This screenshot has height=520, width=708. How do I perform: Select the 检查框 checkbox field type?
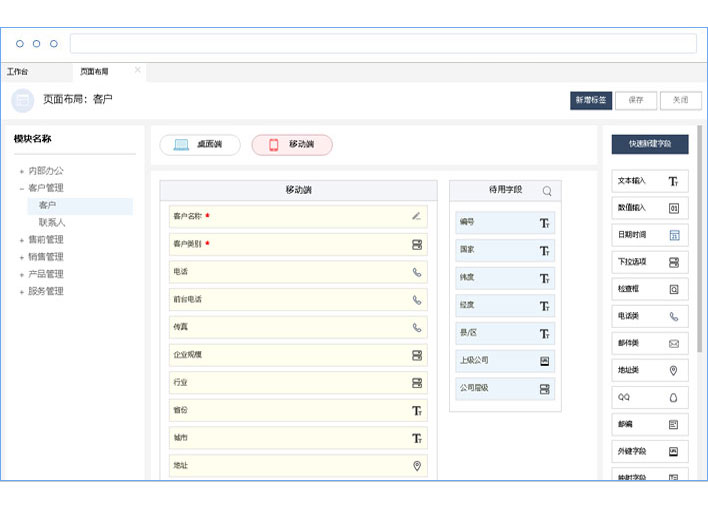pyautogui.click(x=650, y=289)
